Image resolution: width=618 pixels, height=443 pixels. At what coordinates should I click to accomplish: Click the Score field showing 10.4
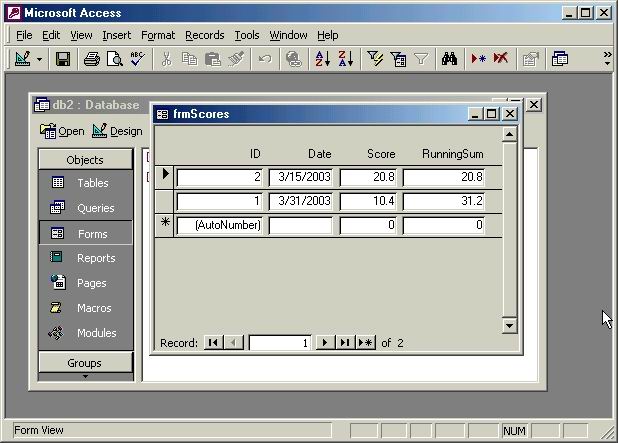(368, 201)
